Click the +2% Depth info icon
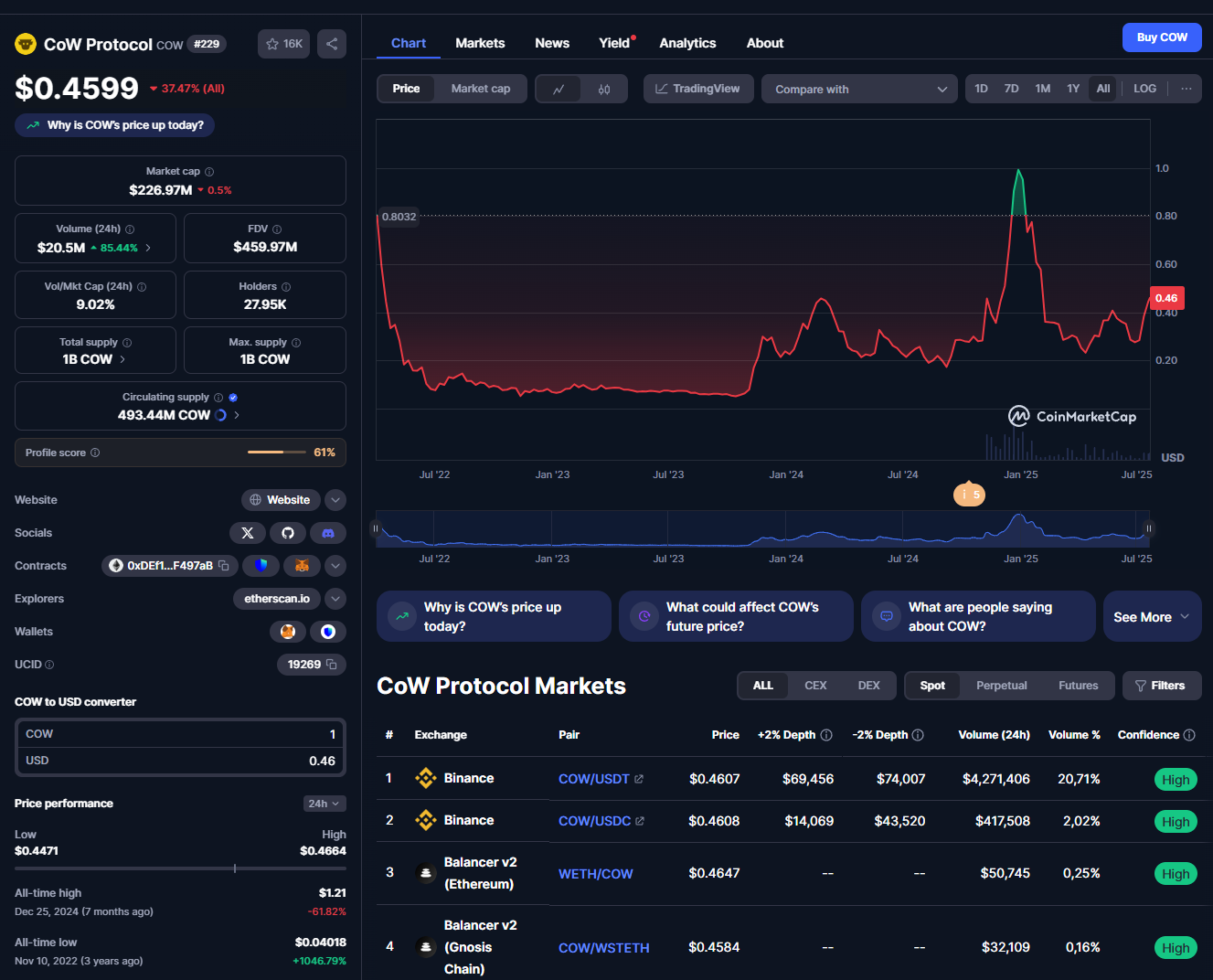The height and width of the screenshot is (980, 1213). 826,735
